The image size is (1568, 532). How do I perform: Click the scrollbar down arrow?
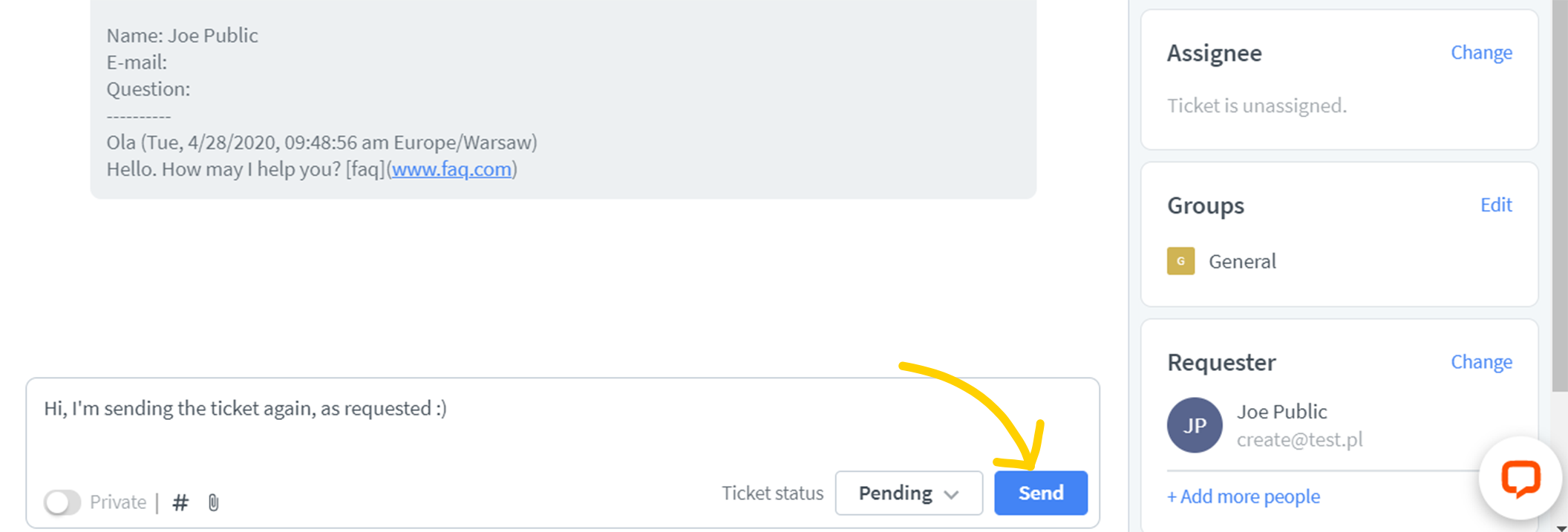[x=1560, y=527]
